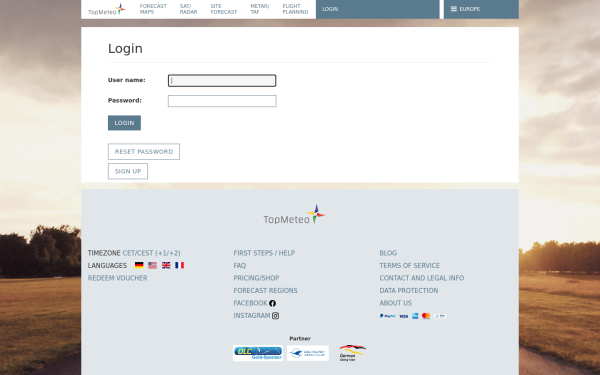The width and height of the screenshot is (600, 375).
Task: Click the TopMeteo footer logo
Action: [294, 215]
